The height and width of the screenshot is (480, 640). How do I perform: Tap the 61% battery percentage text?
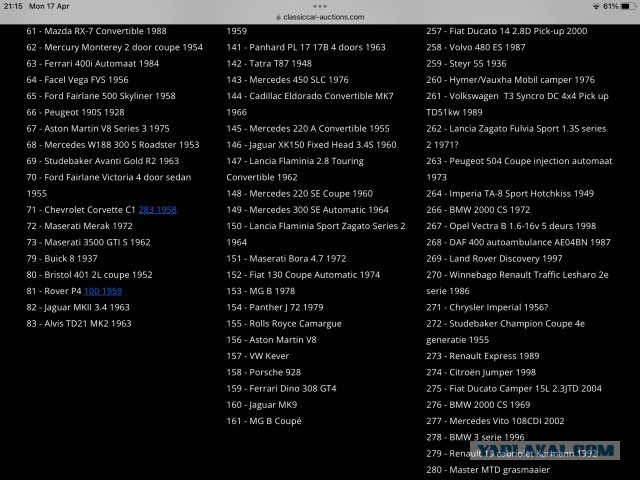(x=611, y=6)
